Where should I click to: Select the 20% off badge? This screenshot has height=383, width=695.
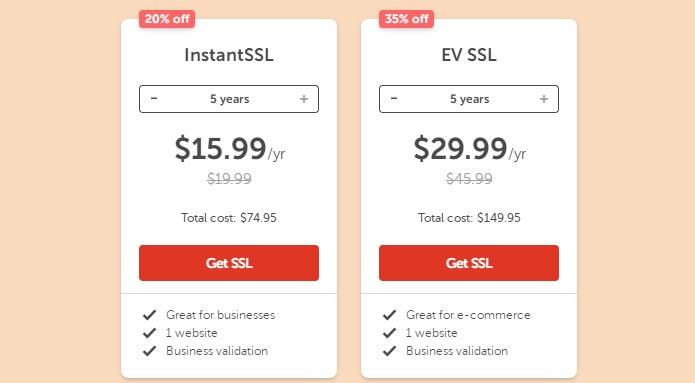pos(167,19)
